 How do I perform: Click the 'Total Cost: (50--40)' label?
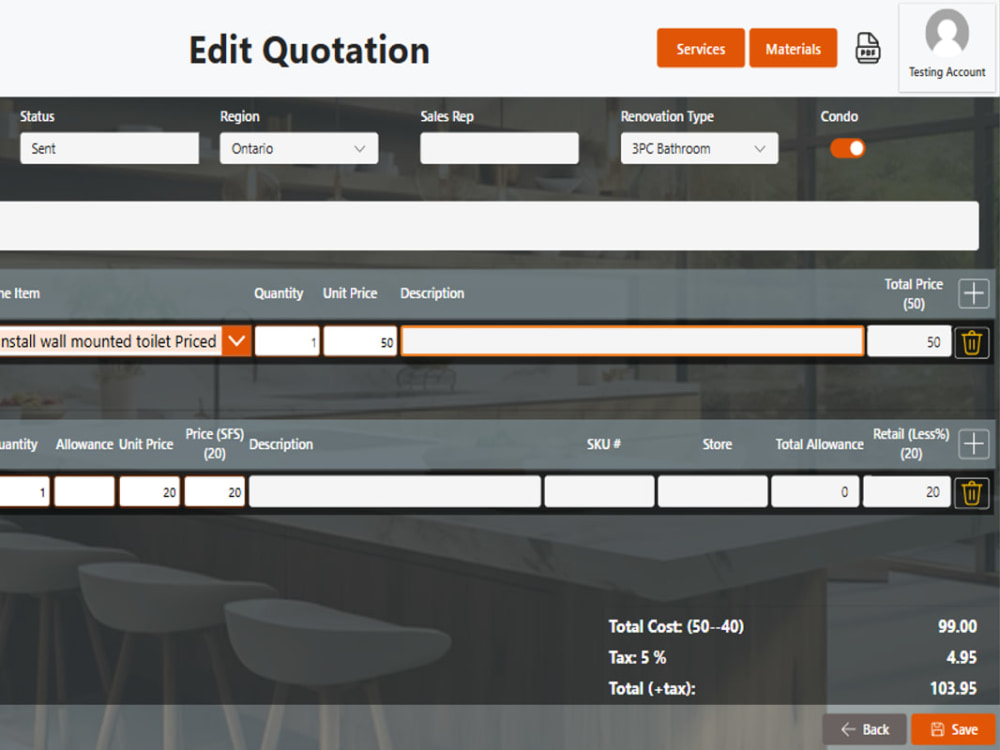click(x=676, y=626)
